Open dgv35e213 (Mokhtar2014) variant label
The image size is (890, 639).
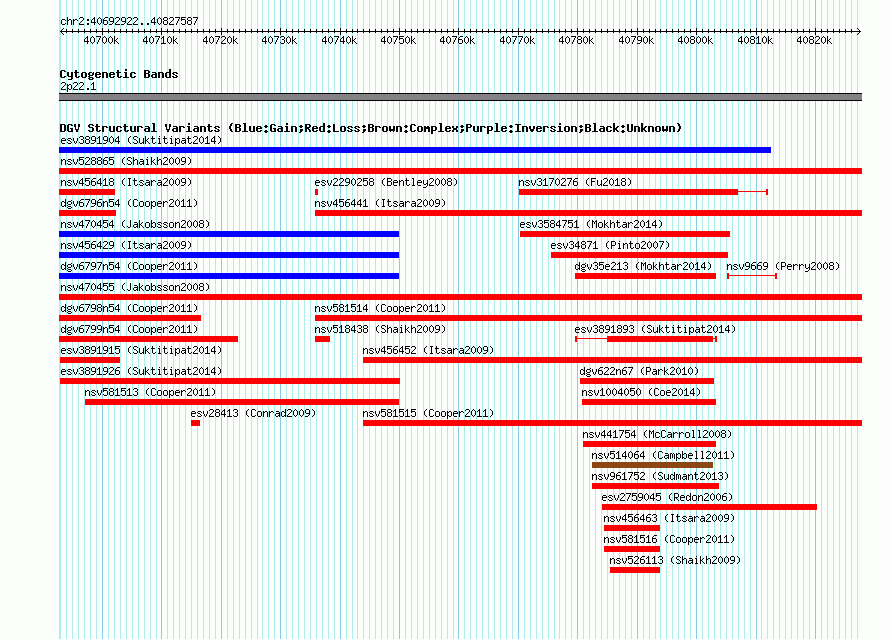pyautogui.click(x=643, y=266)
